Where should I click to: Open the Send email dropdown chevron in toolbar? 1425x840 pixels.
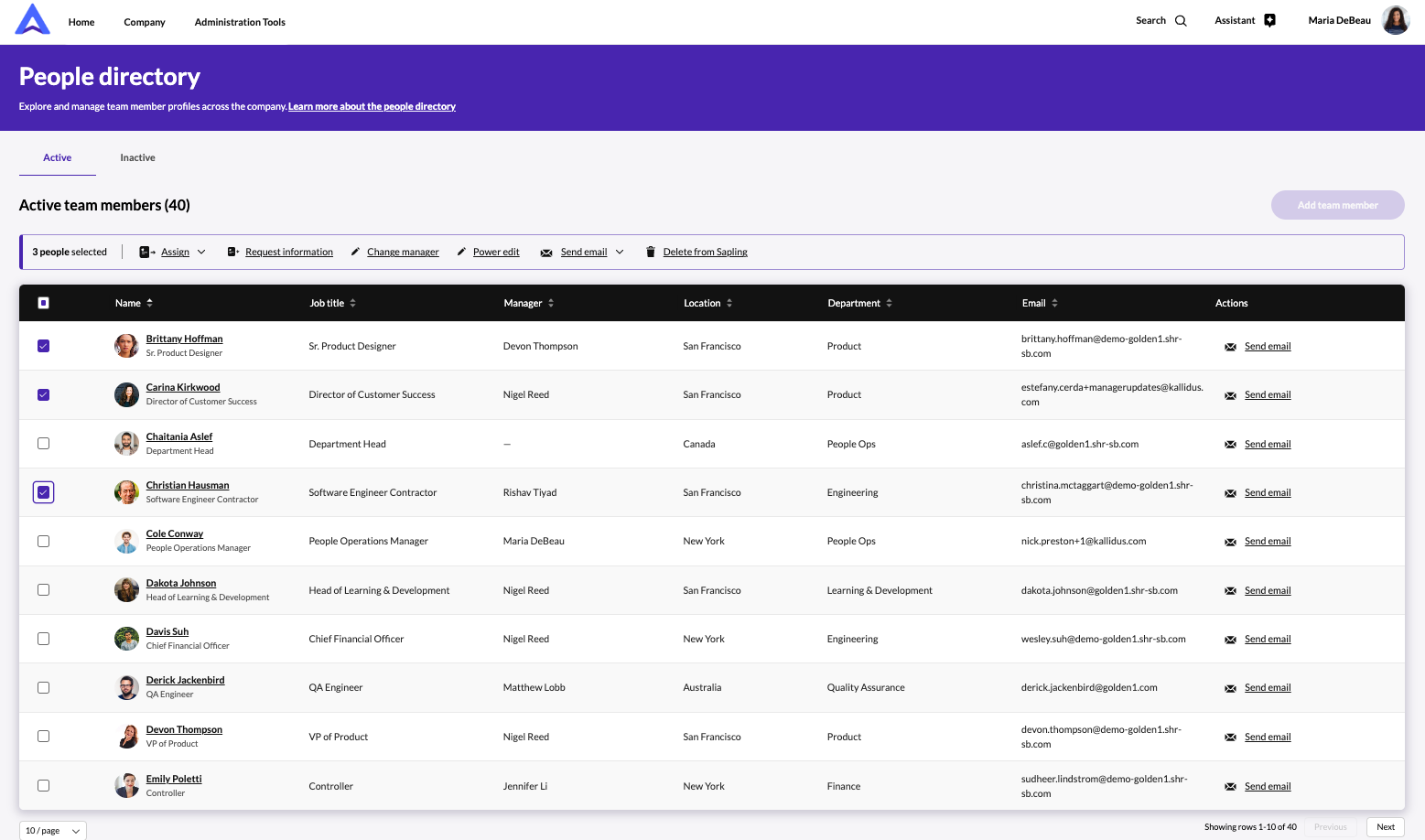[x=620, y=252]
